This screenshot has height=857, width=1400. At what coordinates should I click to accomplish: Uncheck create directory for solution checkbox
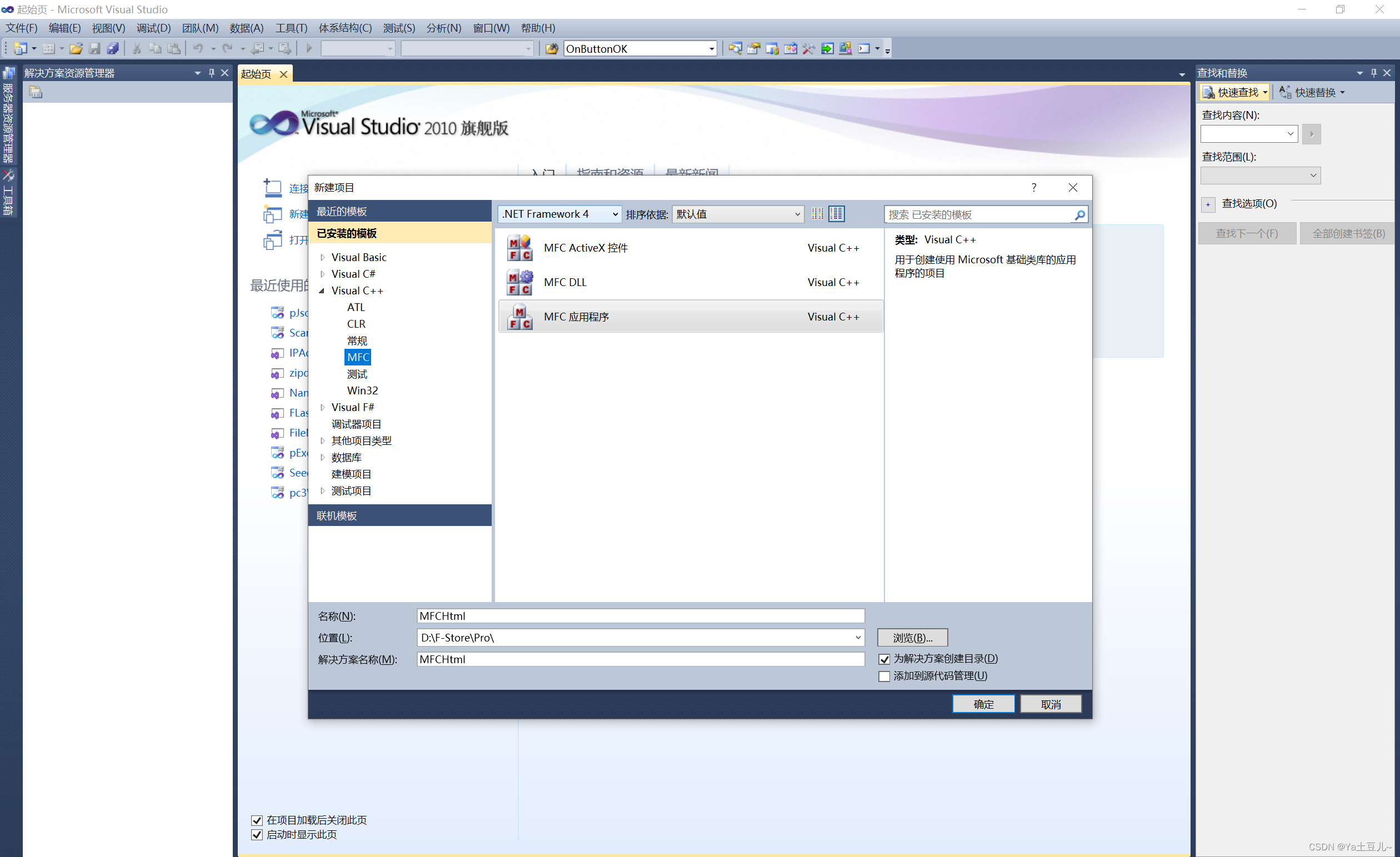pos(884,659)
